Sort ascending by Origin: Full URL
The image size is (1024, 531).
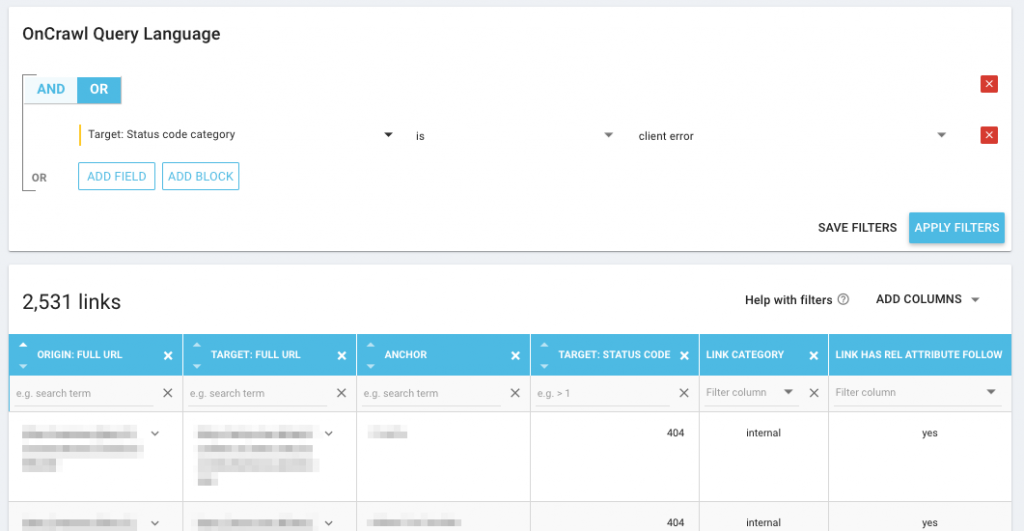pos(24,344)
